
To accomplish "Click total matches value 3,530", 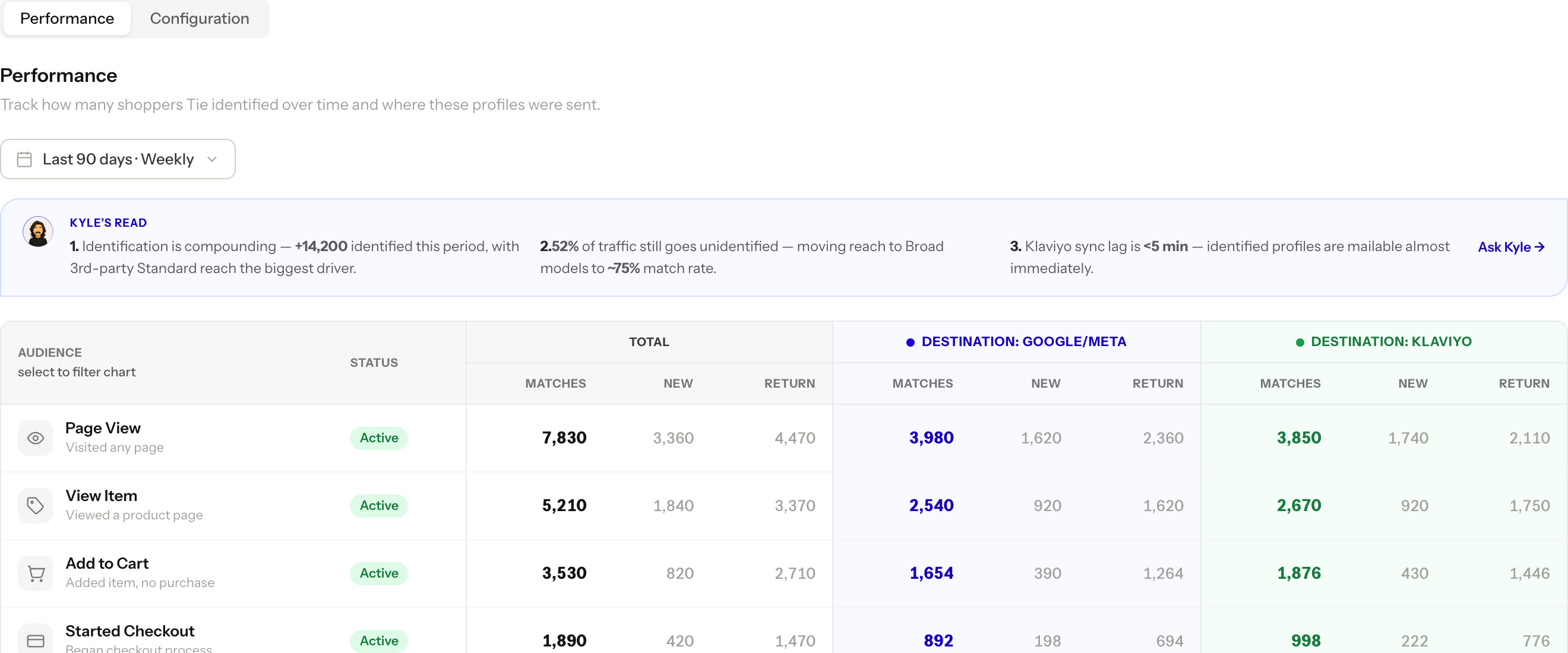I will [564, 573].
